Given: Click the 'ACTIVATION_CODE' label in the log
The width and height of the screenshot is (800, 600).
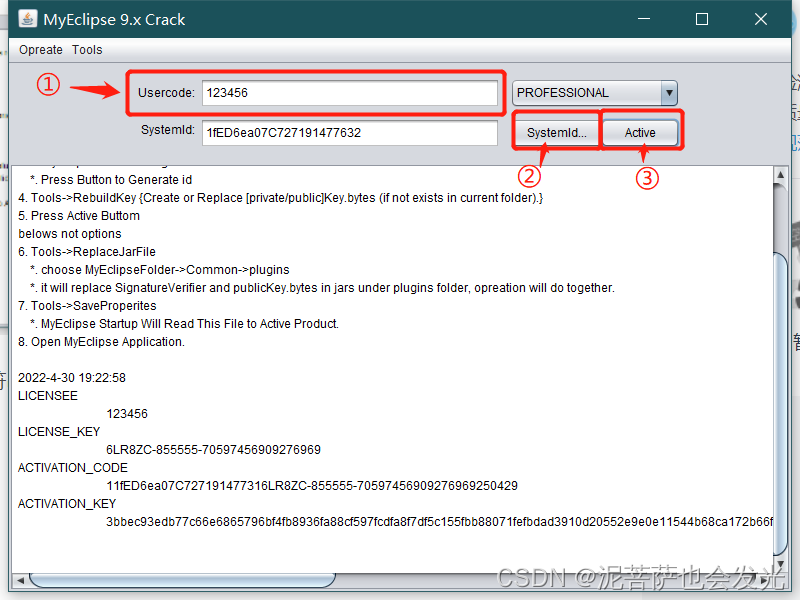Looking at the screenshot, I should point(73,468).
